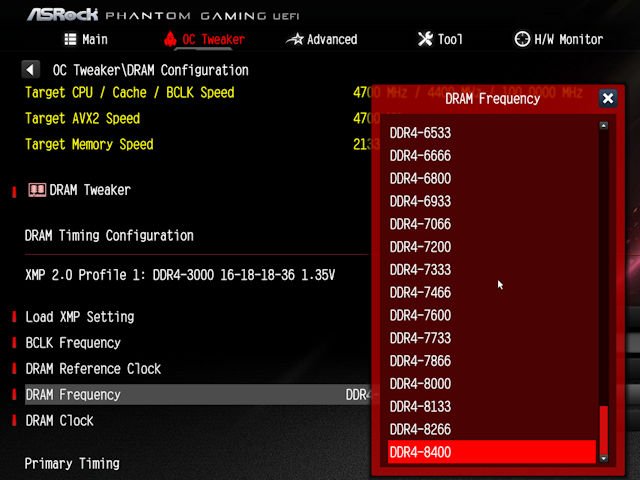
Task: Select the DDR4-7466 option
Action: tap(492, 293)
